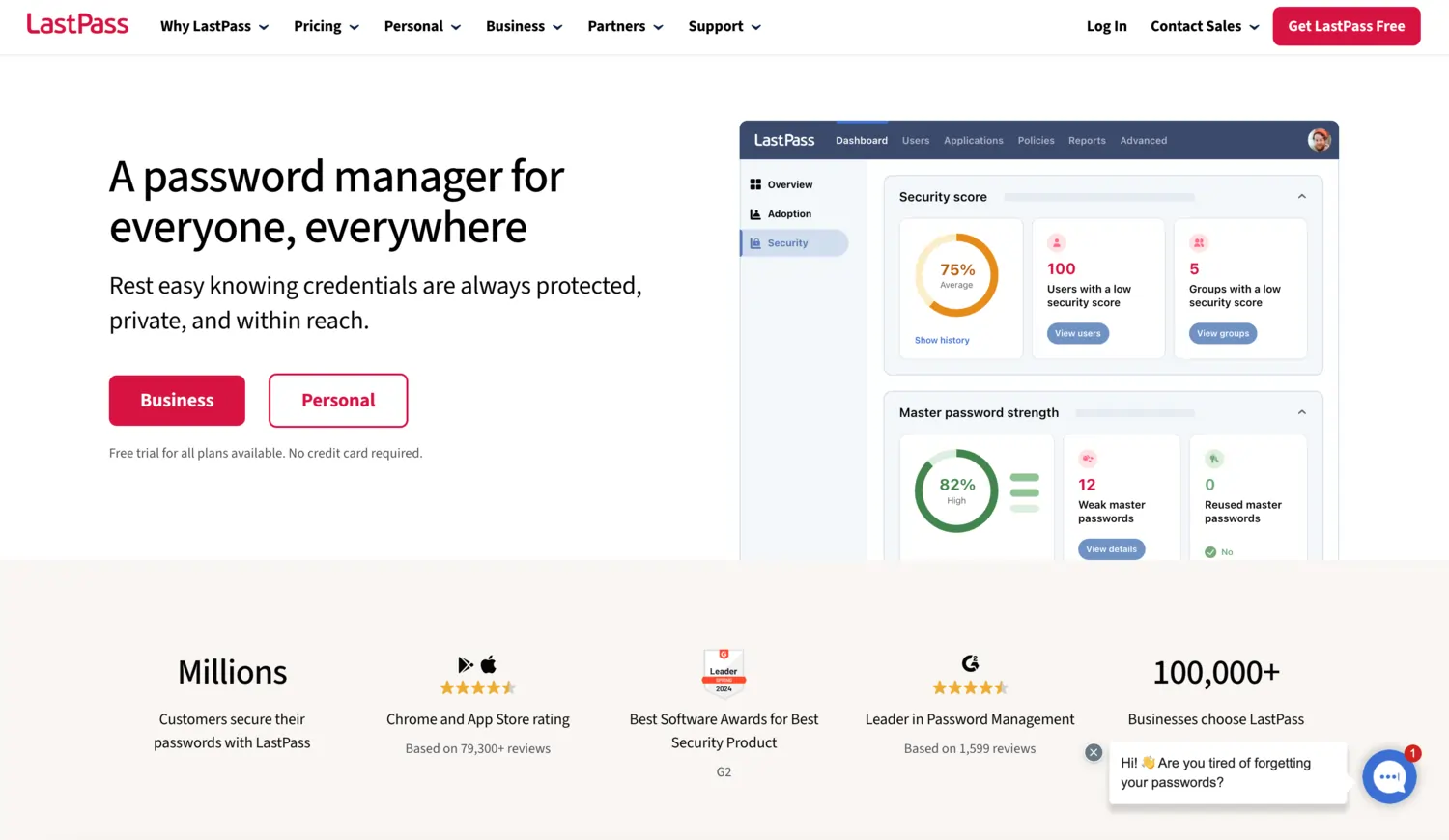Screen dimensions: 1449x840
Task: Click the 75% Average score ring
Action: pos(956,274)
